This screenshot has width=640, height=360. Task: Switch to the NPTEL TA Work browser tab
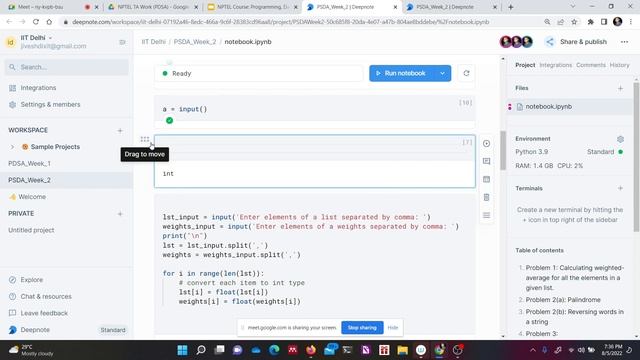(152, 7)
